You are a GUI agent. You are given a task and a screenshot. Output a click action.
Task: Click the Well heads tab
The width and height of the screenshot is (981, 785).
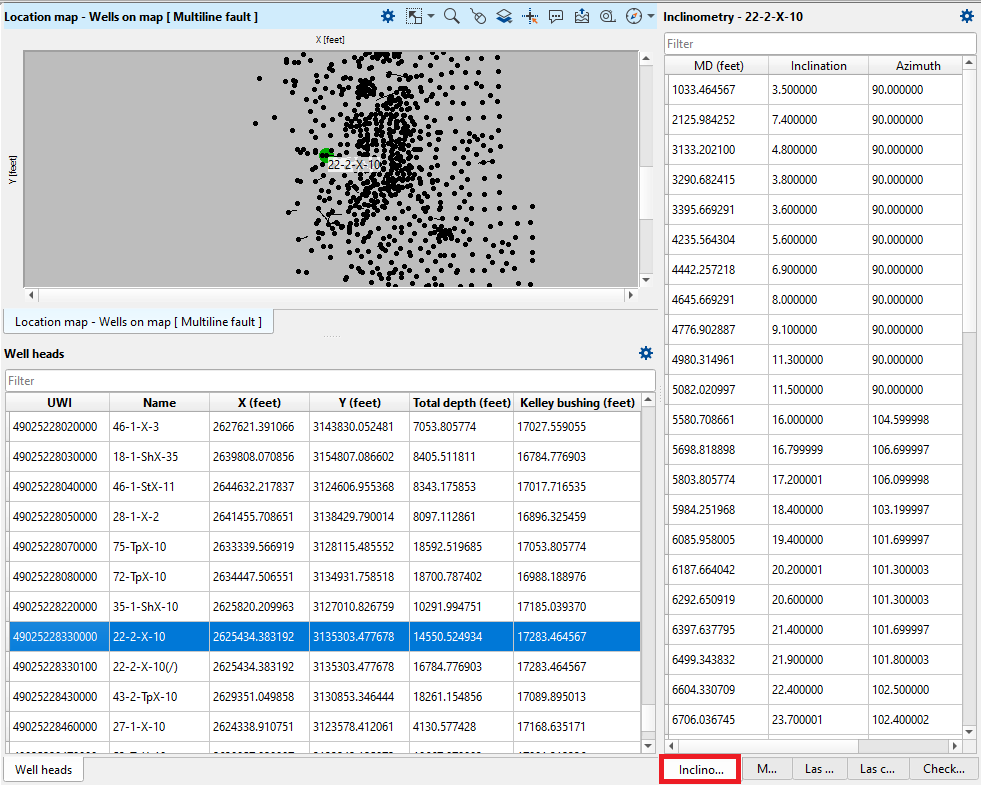click(43, 769)
